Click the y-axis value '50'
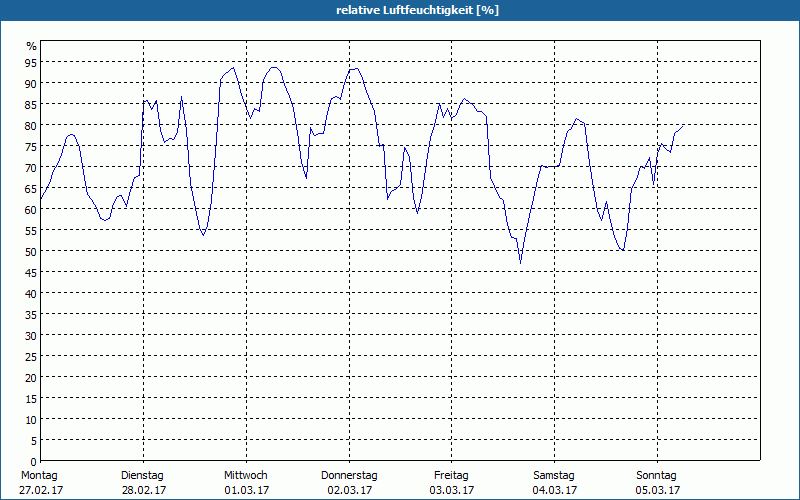800x500 pixels. point(32,252)
